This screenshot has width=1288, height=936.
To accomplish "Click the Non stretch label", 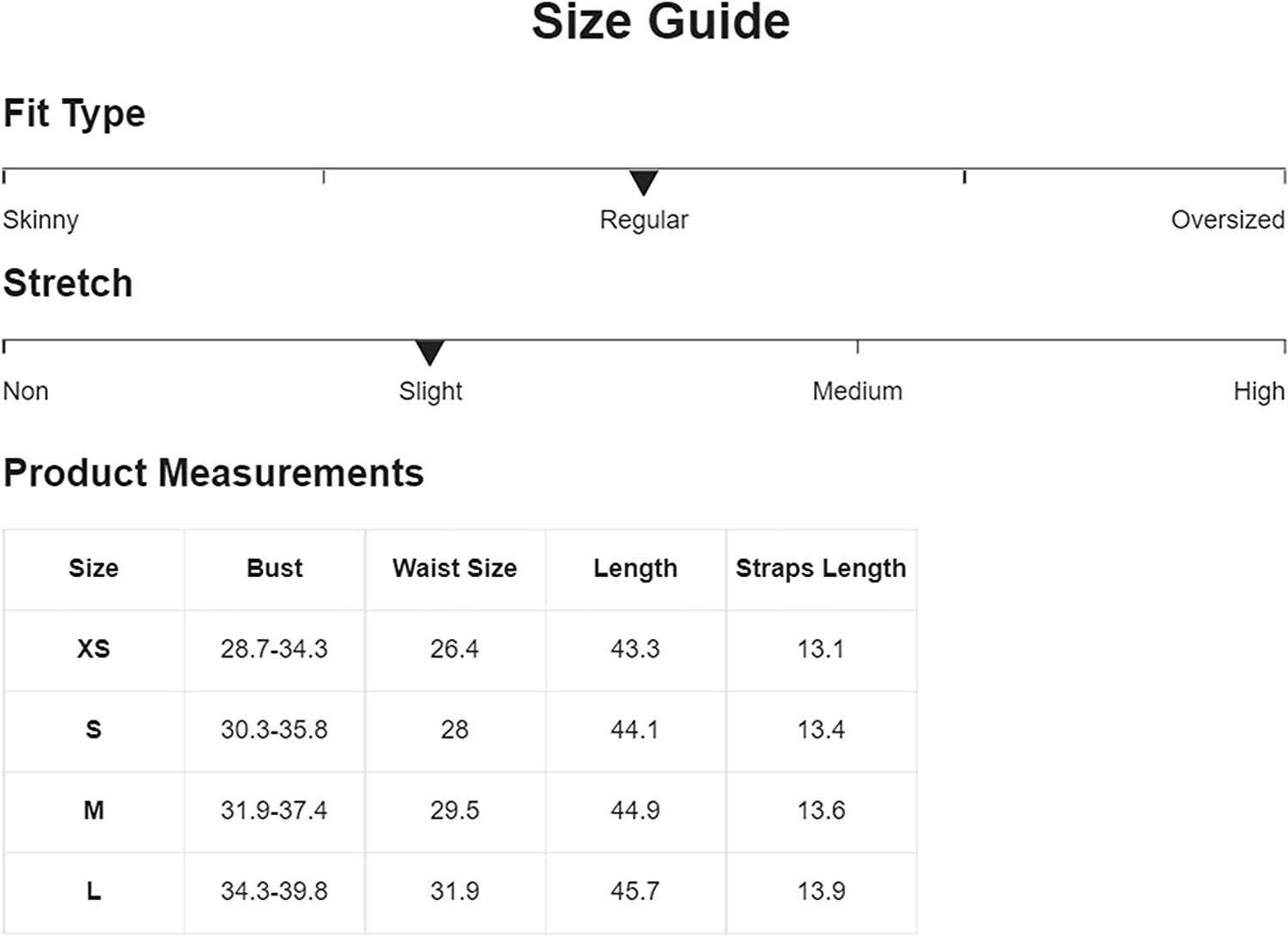I will [26, 392].
